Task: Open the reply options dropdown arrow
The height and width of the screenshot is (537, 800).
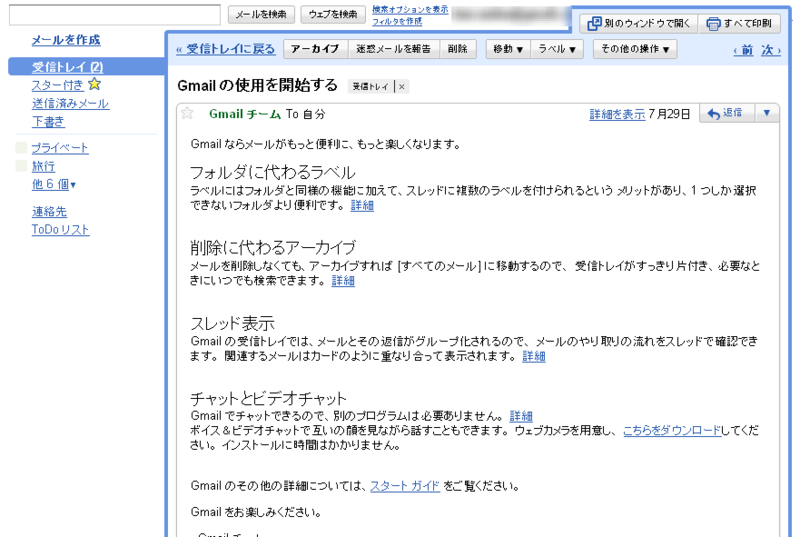Action: pyautogui.click(x=767, y=113)
